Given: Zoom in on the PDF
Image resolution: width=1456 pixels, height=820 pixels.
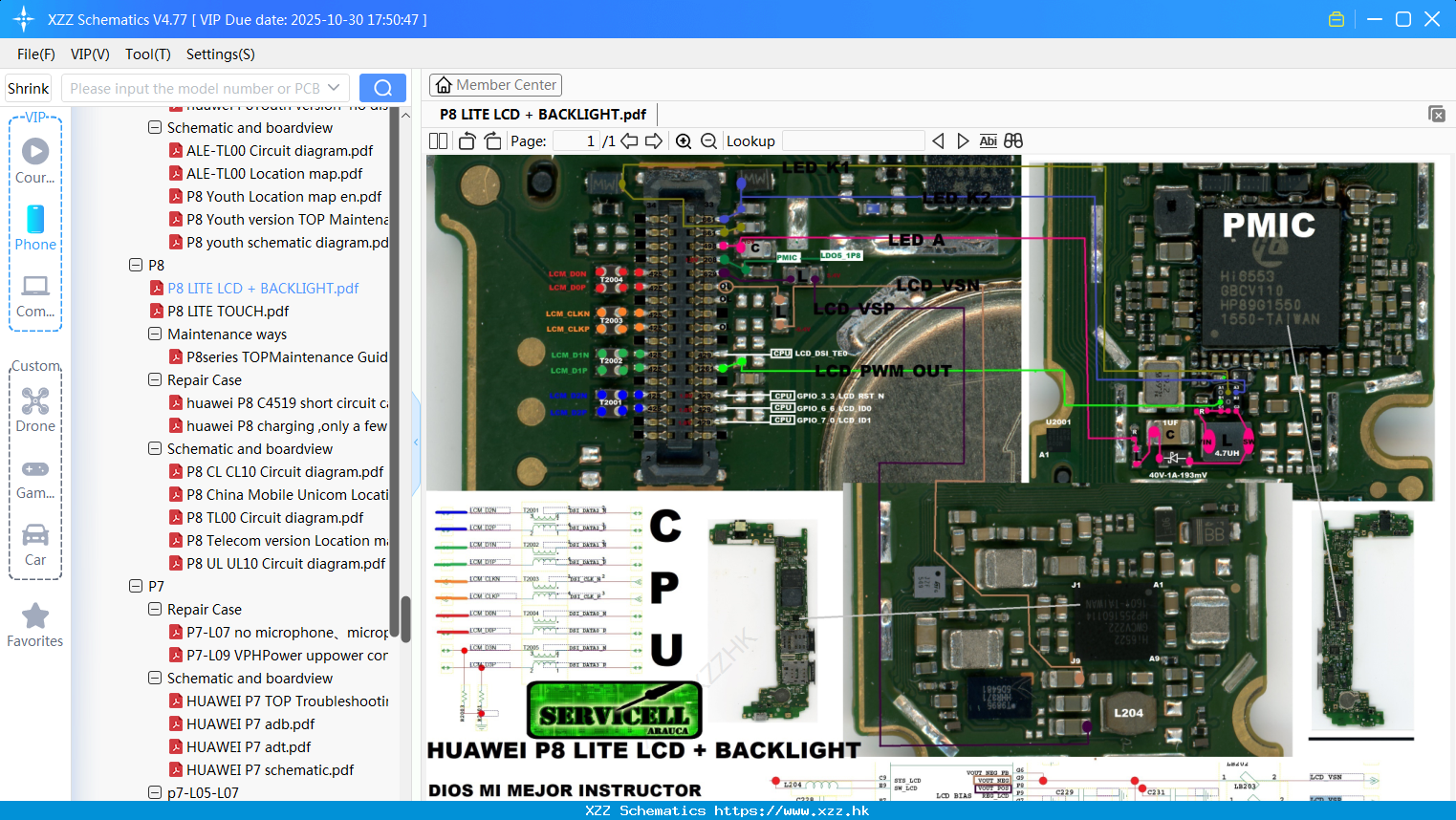Looking at the screenshot, I should pos(684,141).
